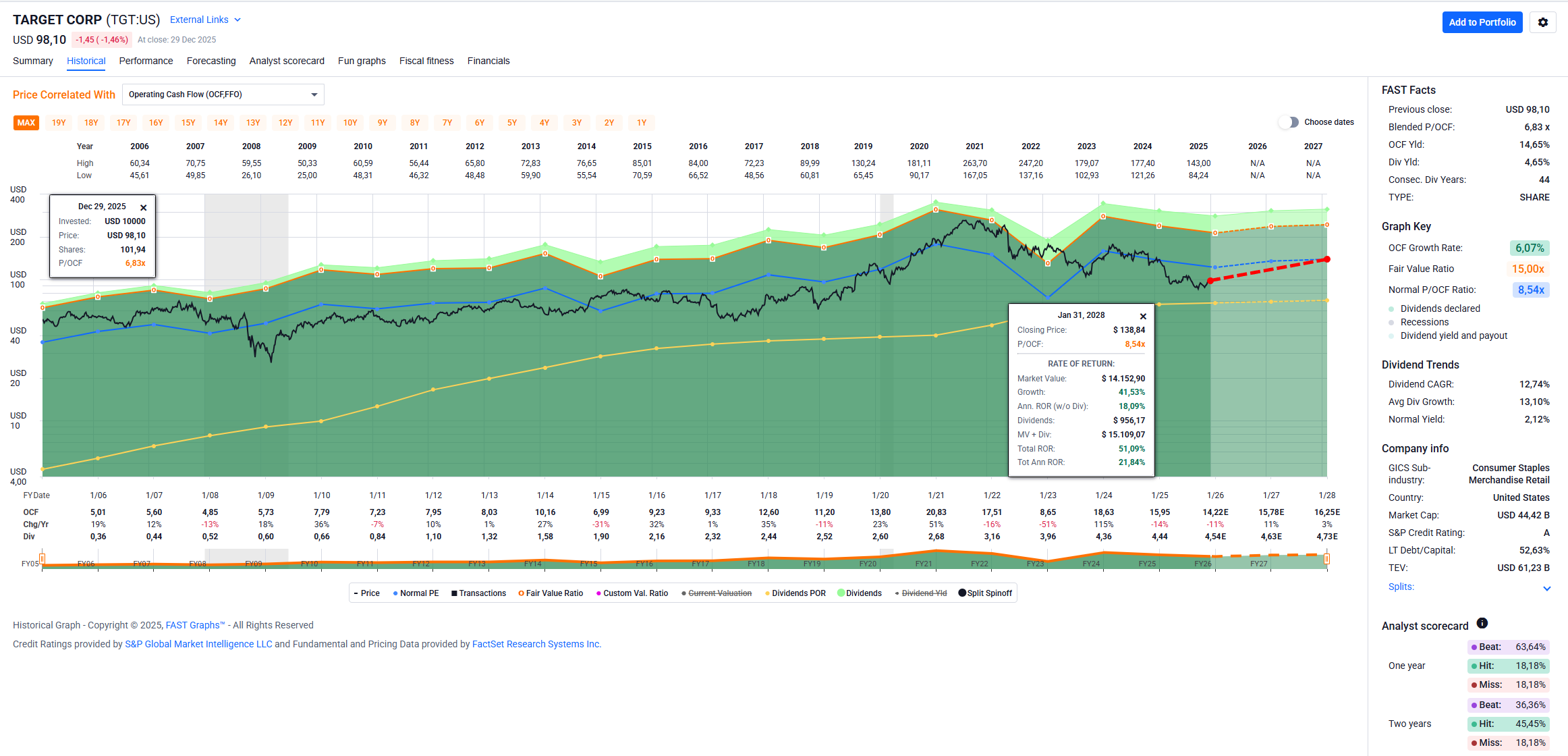Toggle Split Spinoff legend marker

[x=962, y=593]
